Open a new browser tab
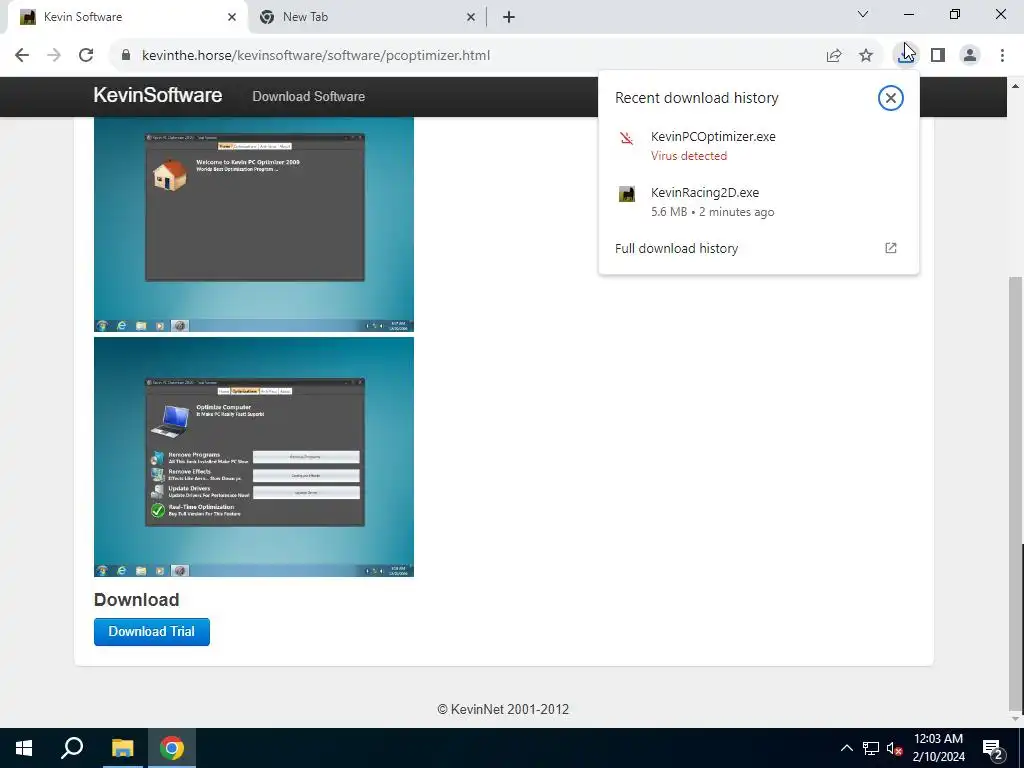 coord(509,17)
